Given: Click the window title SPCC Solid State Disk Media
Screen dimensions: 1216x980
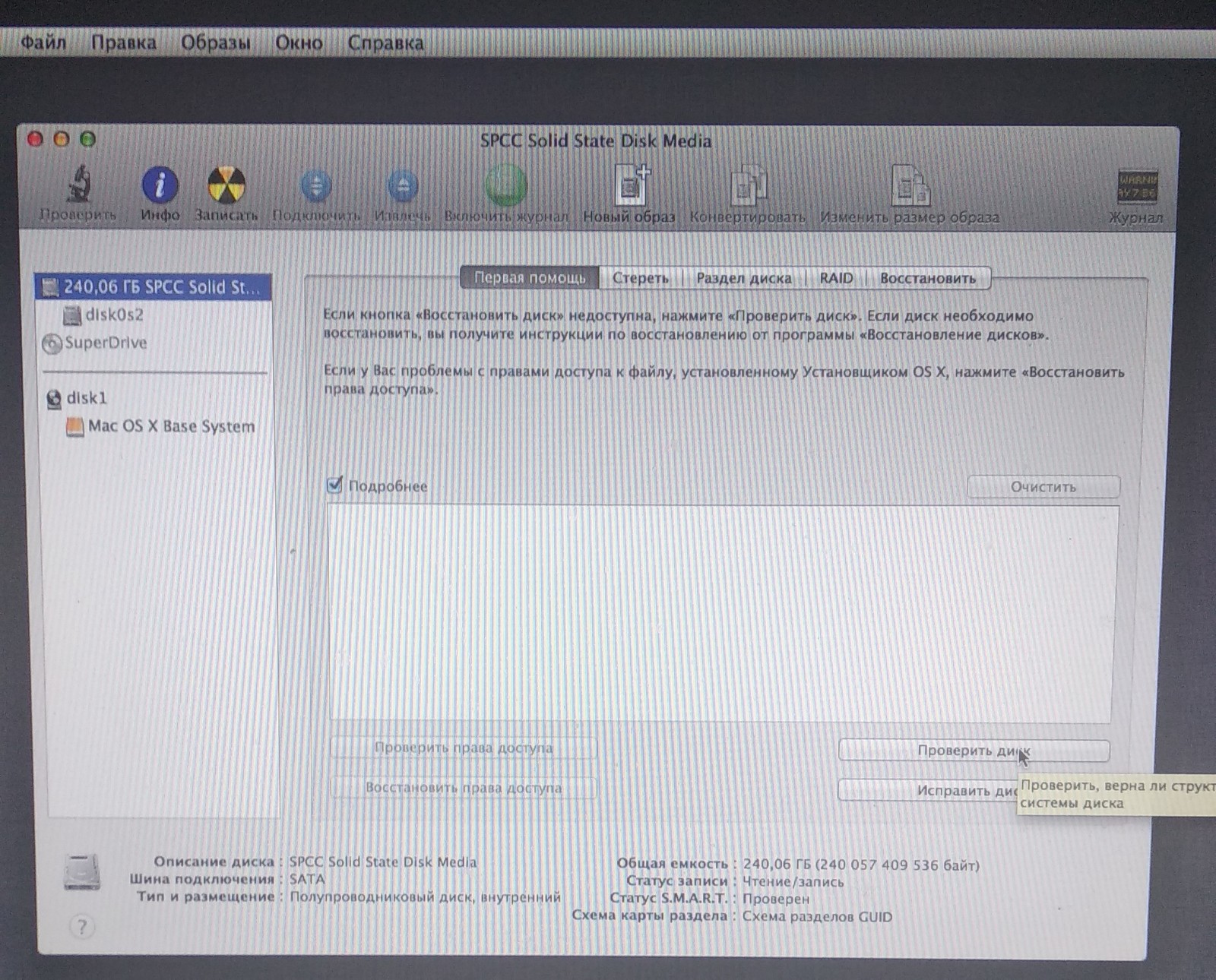Looking at the screenshot, I should coord(596,141).
